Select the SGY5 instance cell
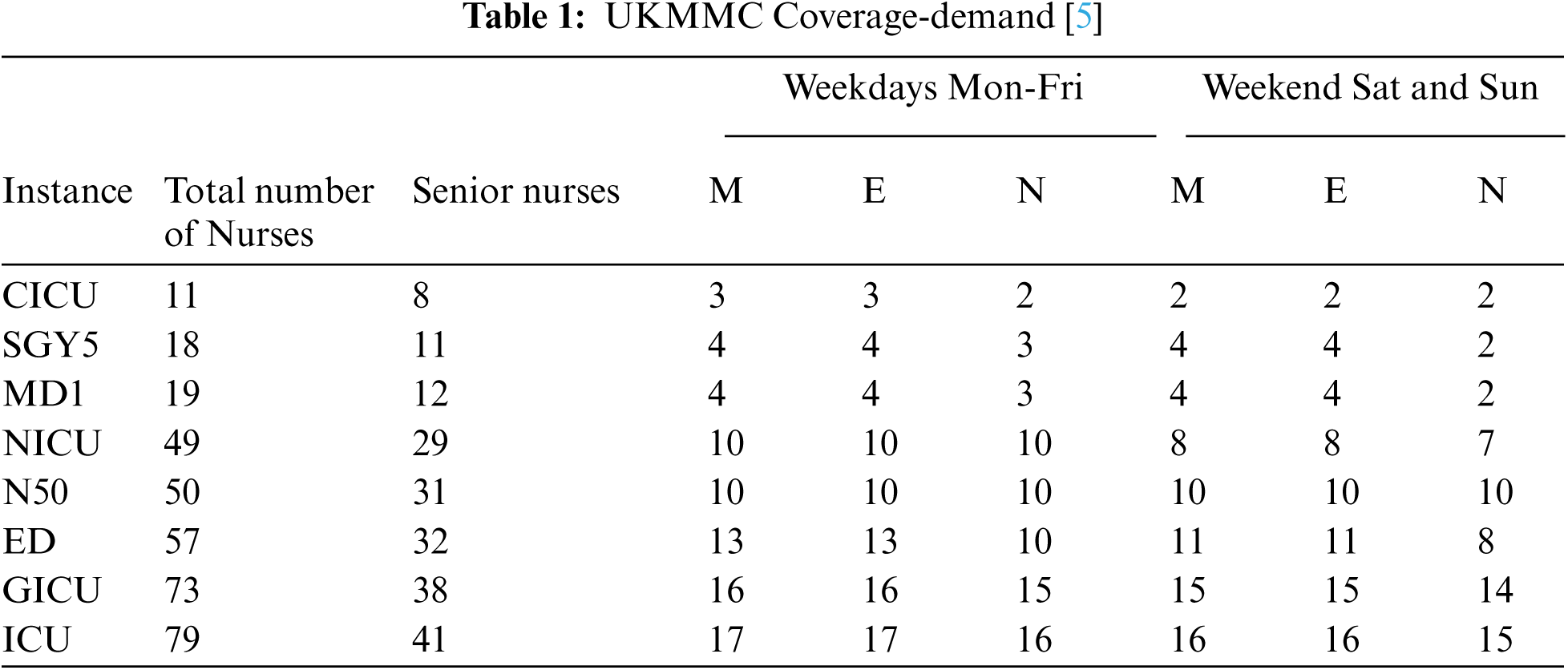1568x670 pixels. pos(51,345)
